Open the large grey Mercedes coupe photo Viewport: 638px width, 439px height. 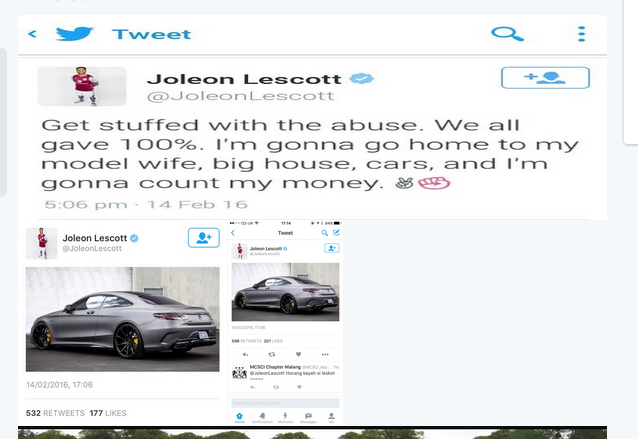pos(122,319)
